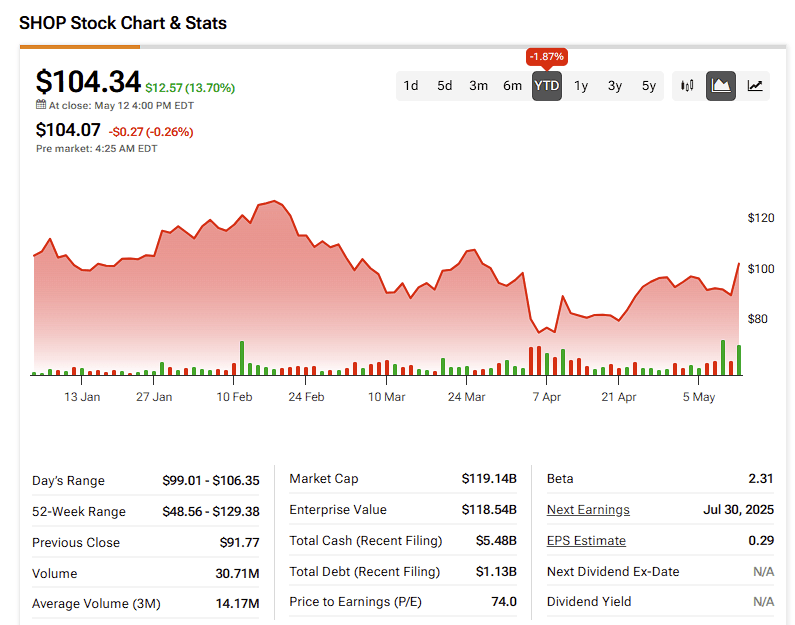Open the Next Earnings link
The image size is (795, 625).
(588, 509)
